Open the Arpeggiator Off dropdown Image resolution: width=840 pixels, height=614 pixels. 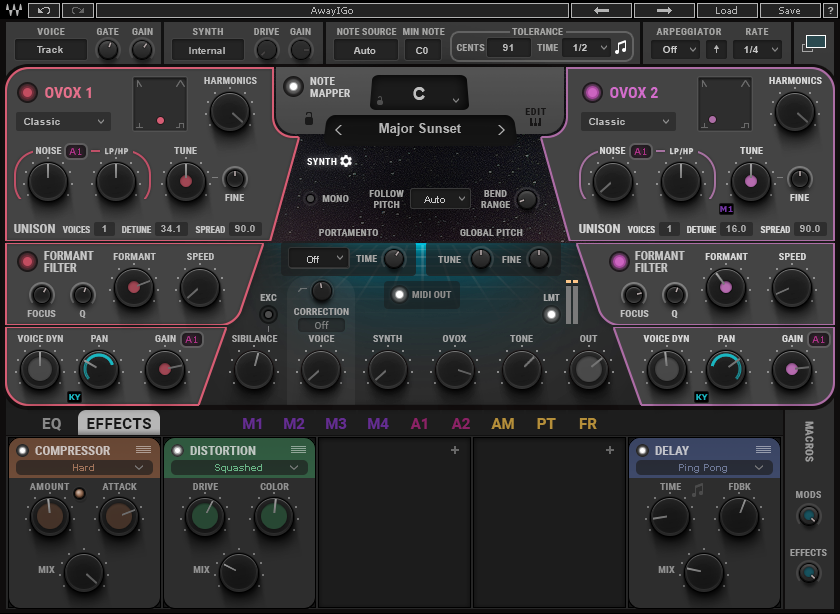tap(675, 49)
